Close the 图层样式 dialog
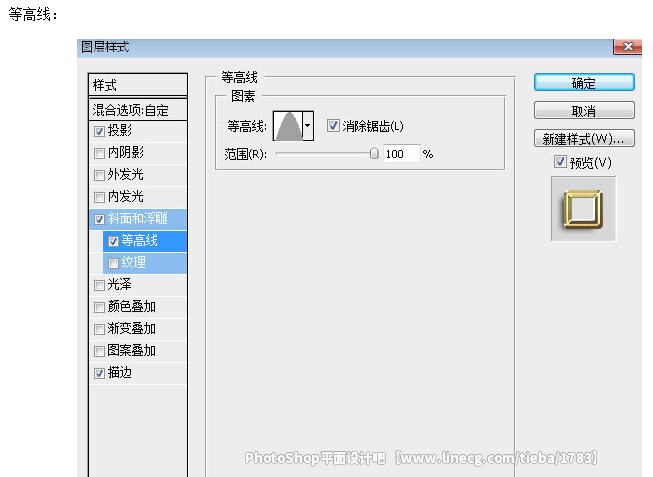The height and width of the screenshot is (477, 653). coord(628,47)
